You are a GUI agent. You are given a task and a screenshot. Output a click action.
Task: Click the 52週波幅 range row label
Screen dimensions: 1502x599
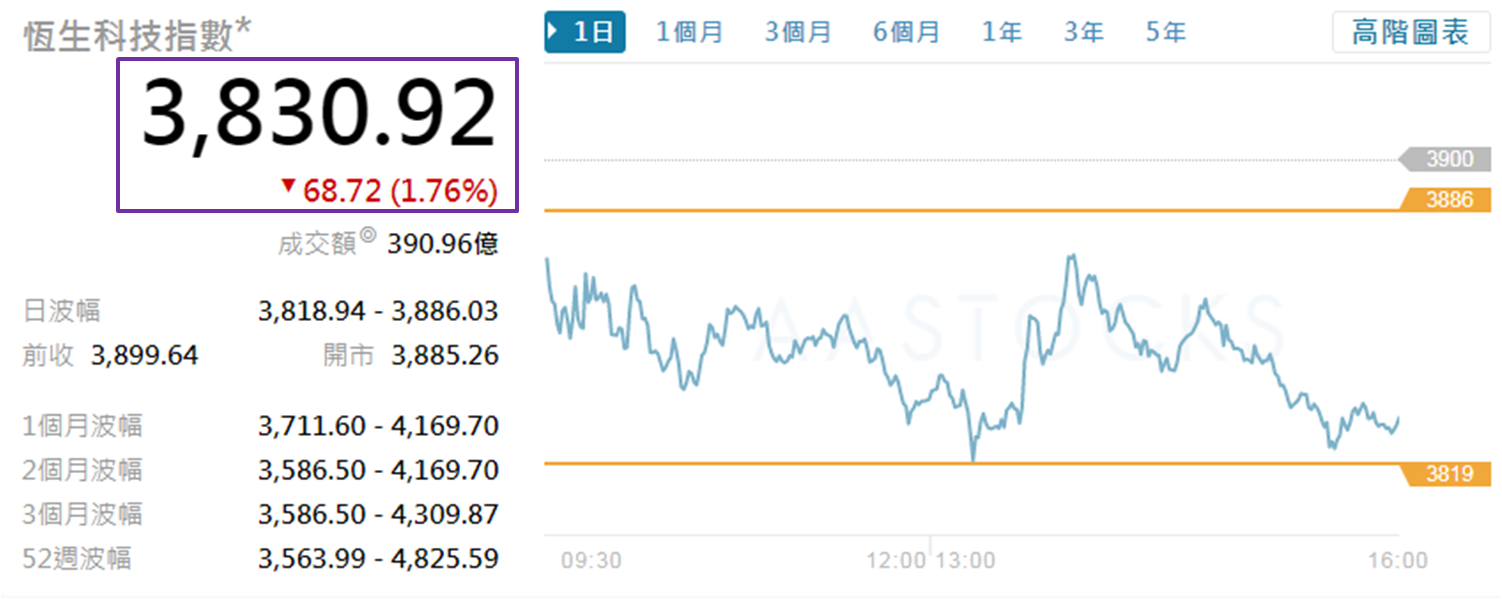point(77,558)
